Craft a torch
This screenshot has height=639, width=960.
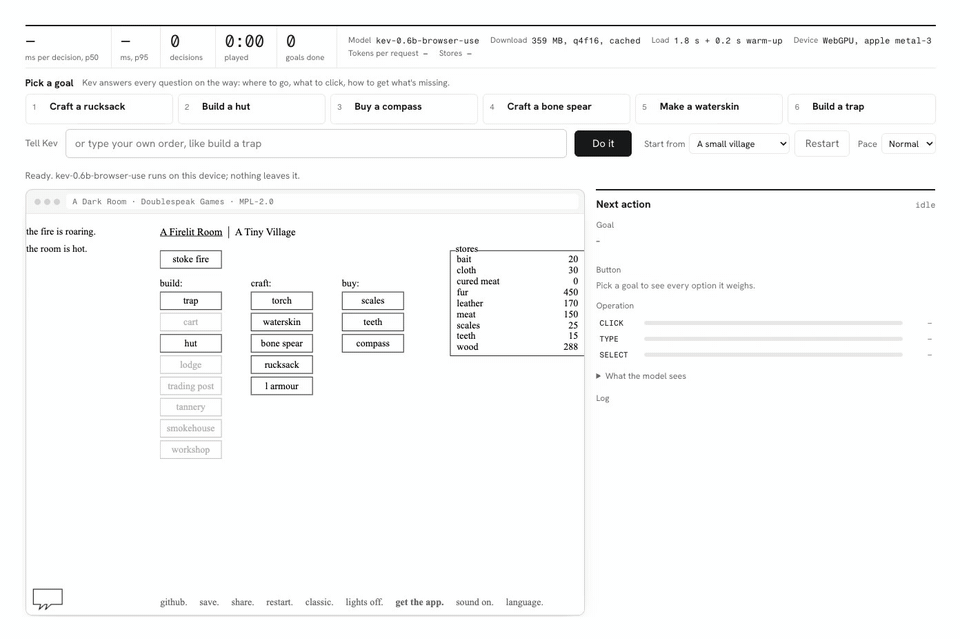coord(282,301)
